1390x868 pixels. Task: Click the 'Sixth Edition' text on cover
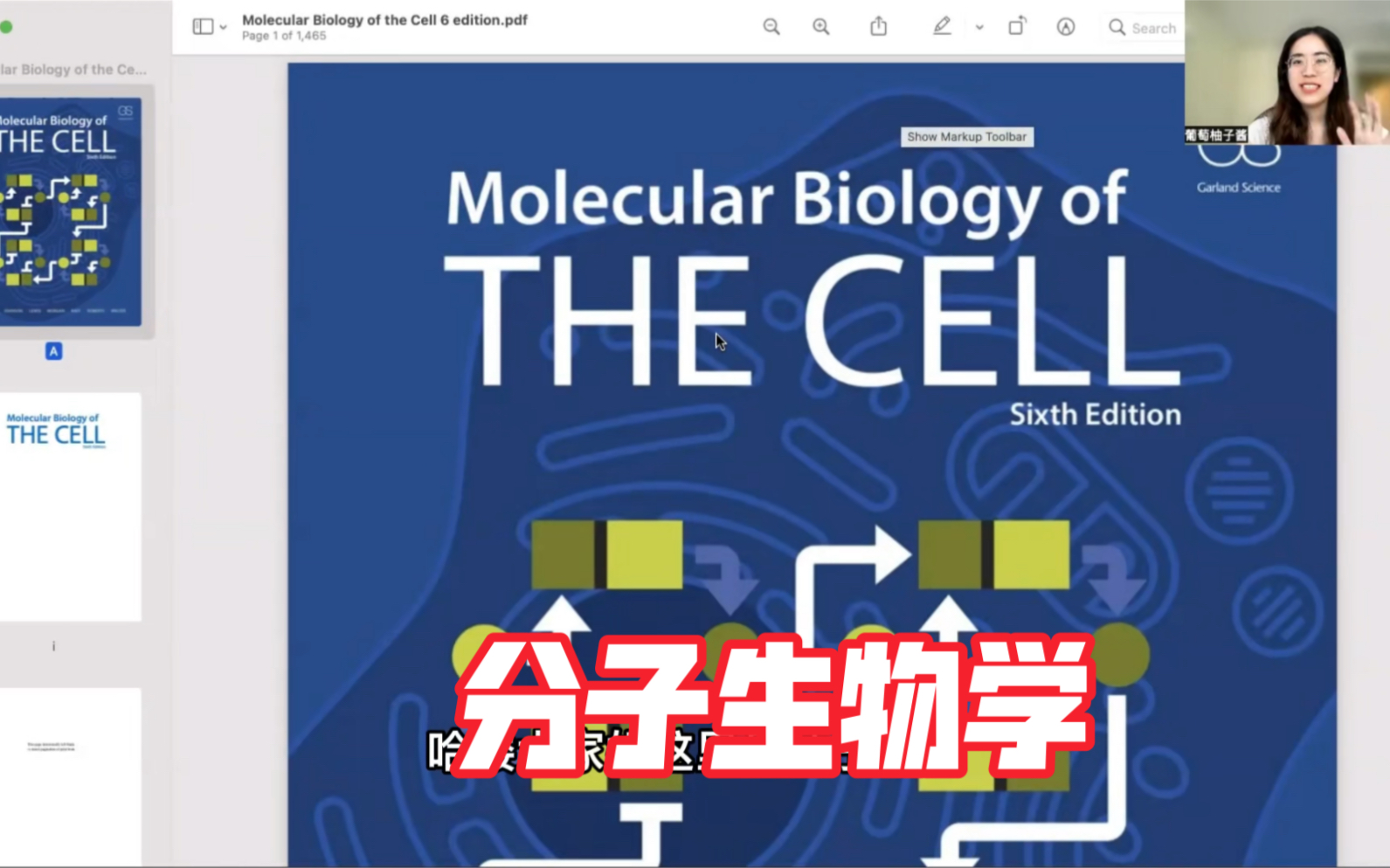coord(1095,414)
